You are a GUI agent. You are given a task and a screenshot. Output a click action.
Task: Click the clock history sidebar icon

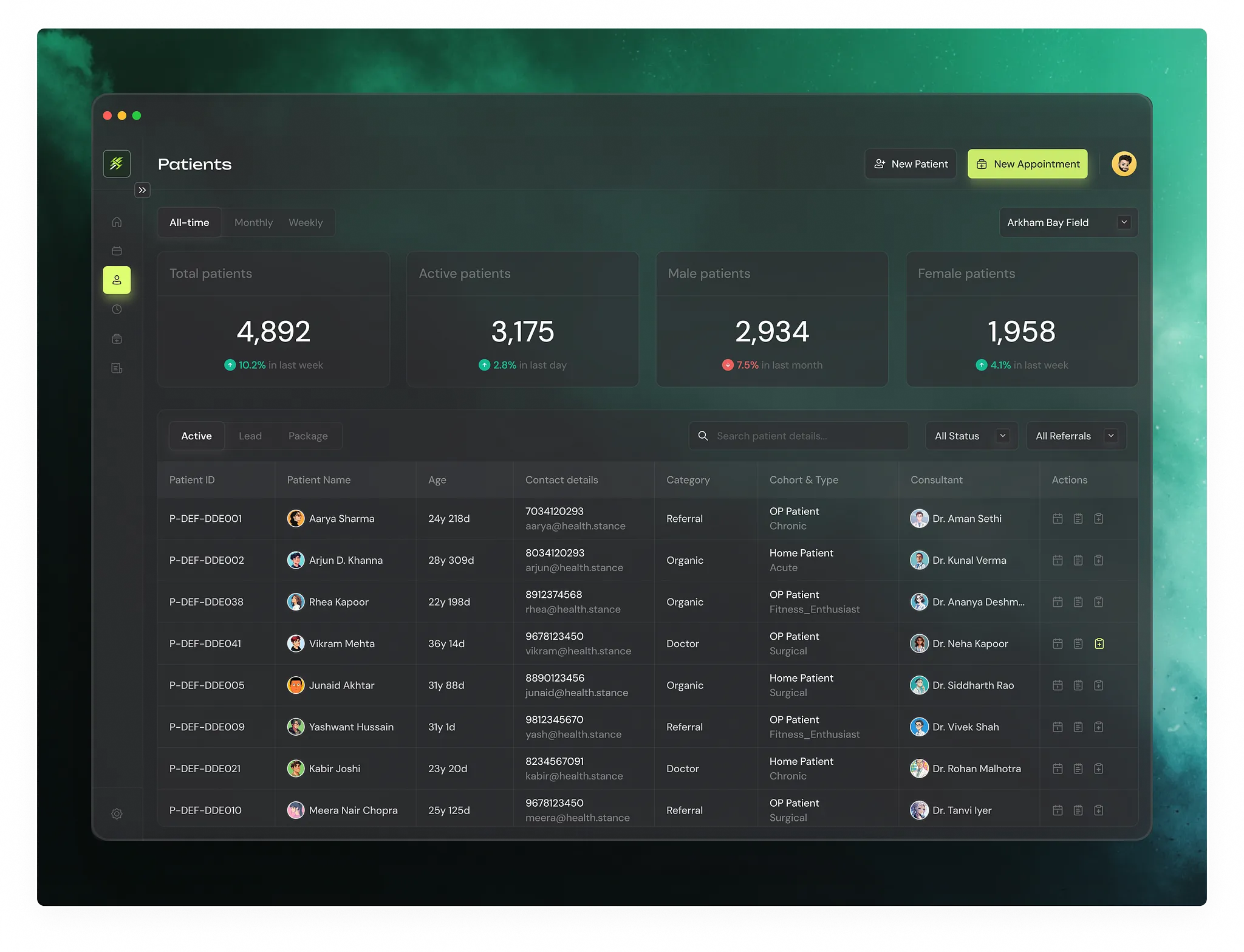click(x=117, y=309)
